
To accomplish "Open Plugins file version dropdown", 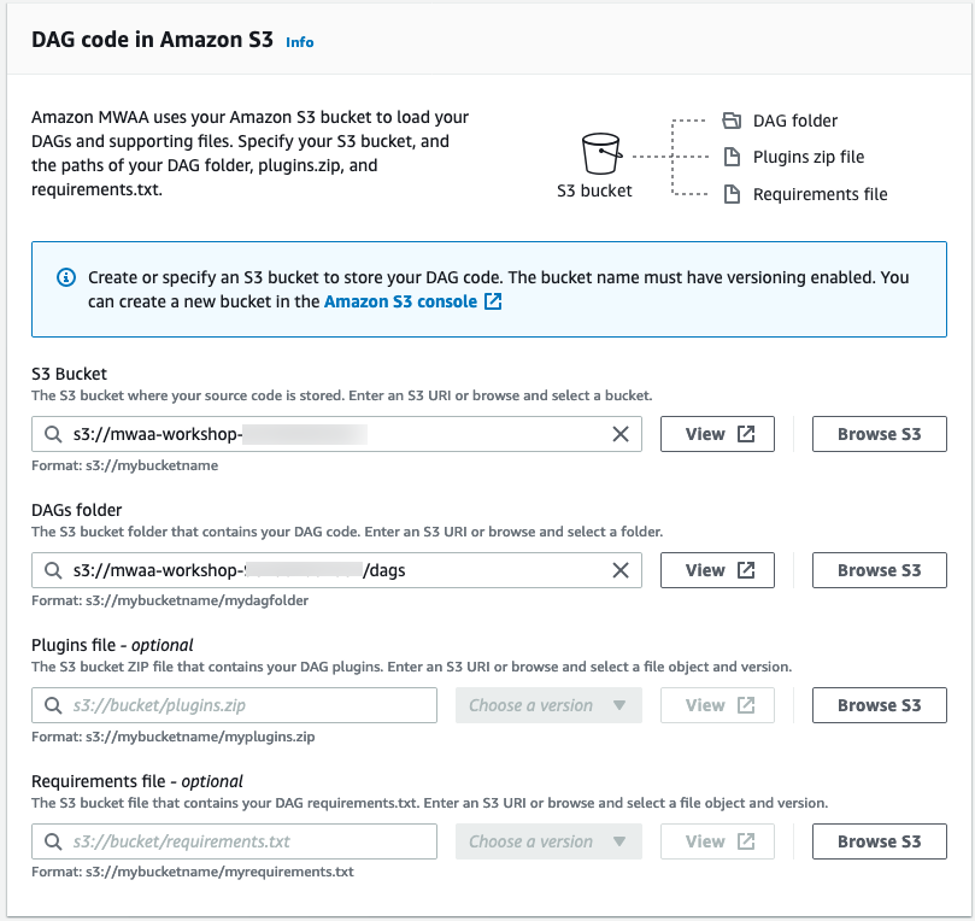I will click(547, 705).
